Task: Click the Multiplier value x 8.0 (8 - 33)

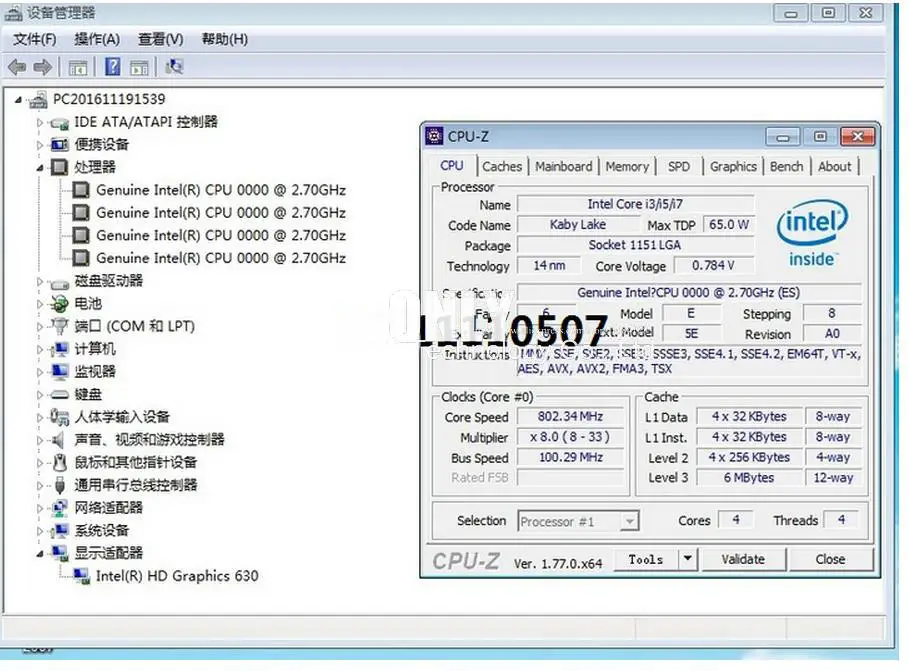Action: (570, 437)
